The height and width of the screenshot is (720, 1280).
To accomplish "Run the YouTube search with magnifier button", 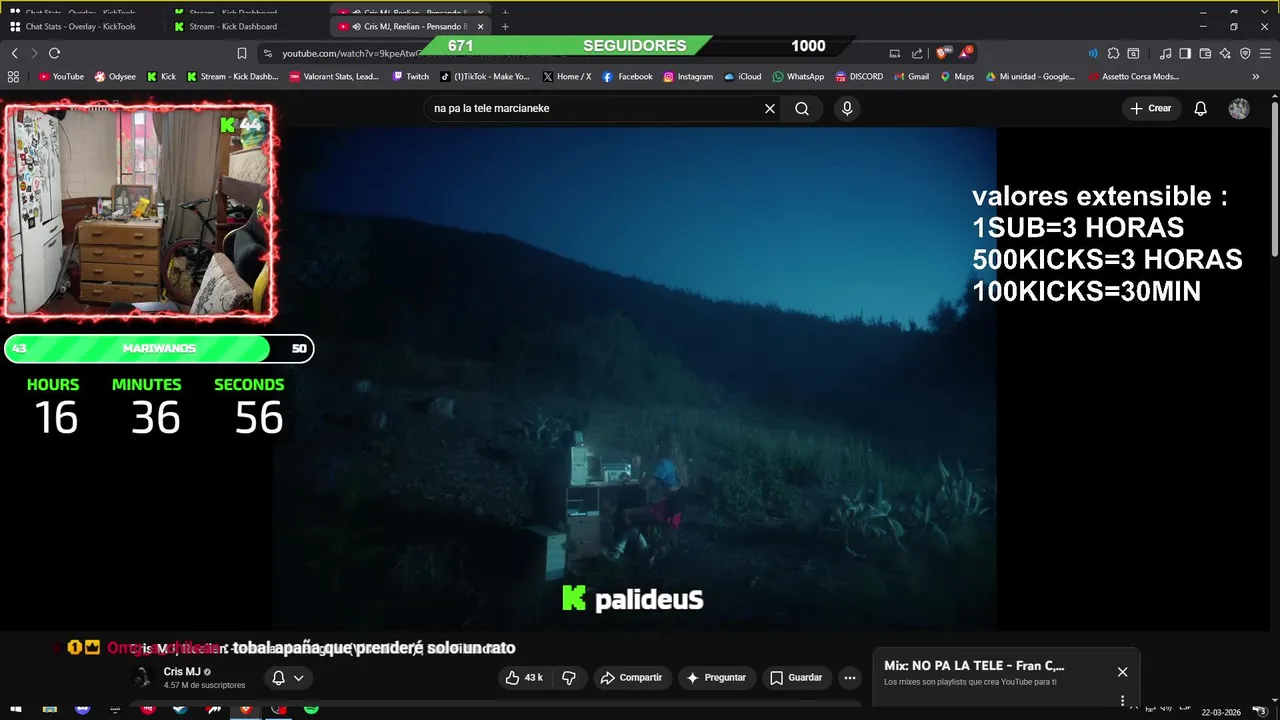I will [x=802, y=108].
